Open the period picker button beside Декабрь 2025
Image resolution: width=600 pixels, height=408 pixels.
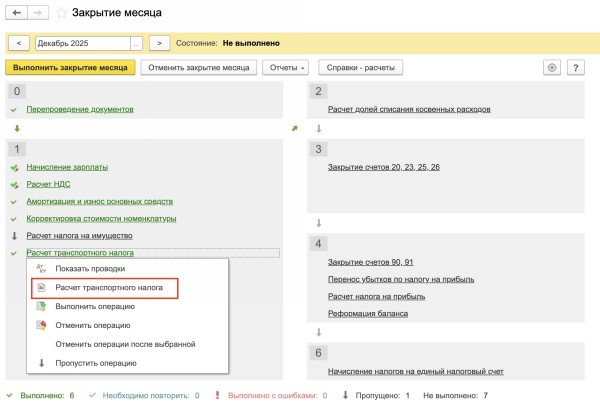coord(137,43)
